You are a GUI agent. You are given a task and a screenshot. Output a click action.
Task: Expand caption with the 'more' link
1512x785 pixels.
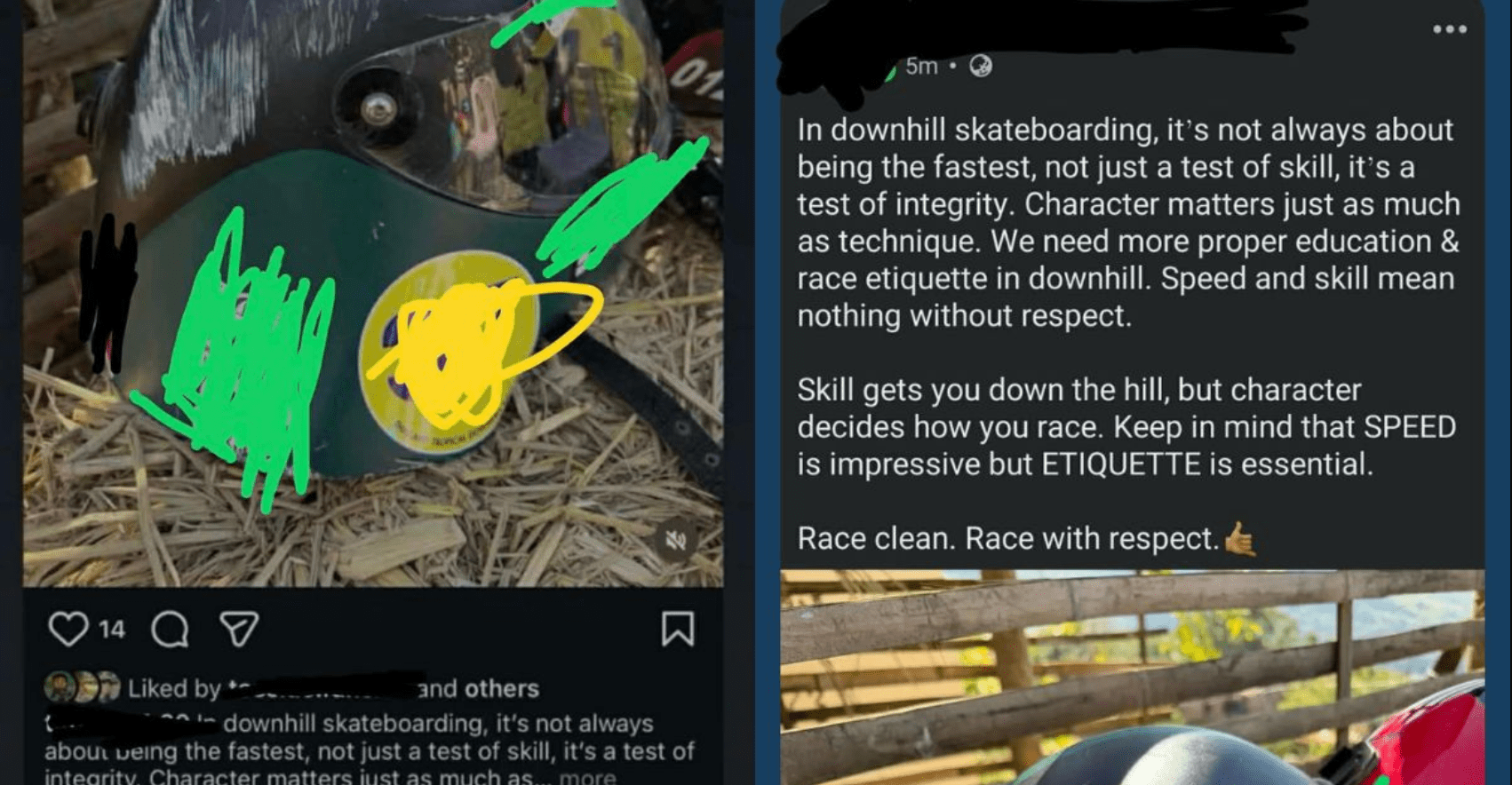tap(588, 778)
